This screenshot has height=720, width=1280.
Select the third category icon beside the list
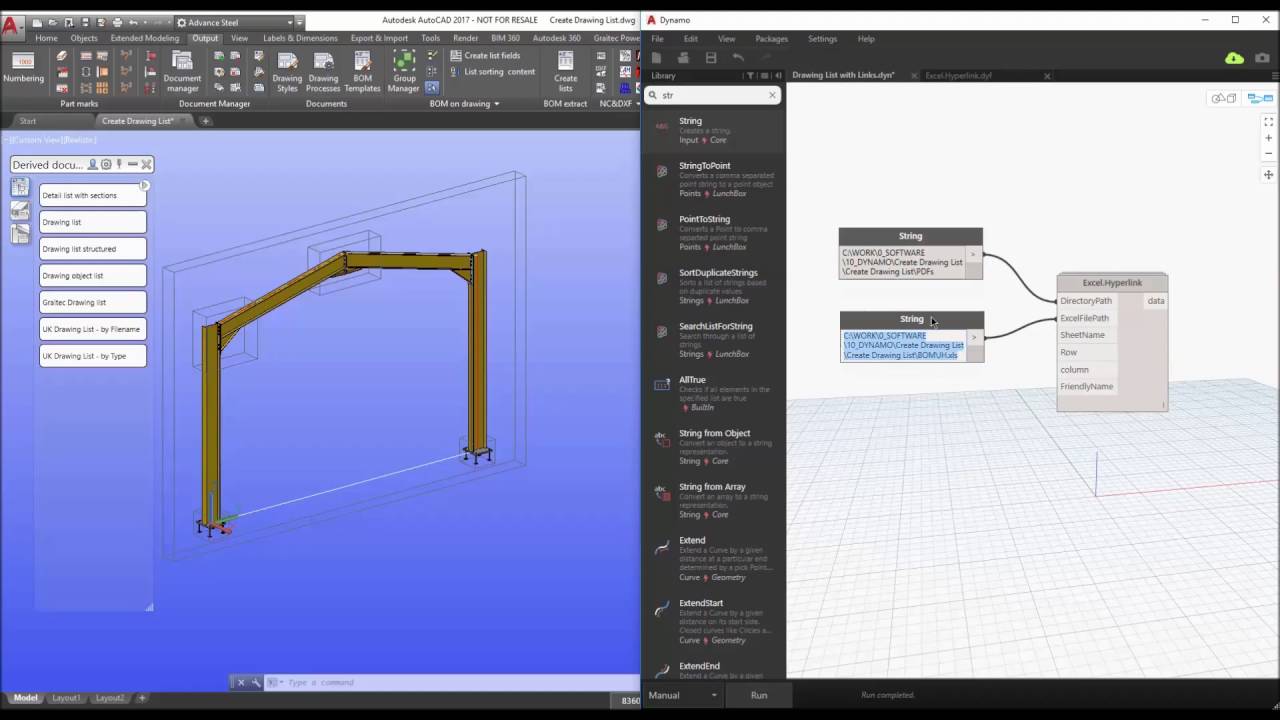[20, 234]
